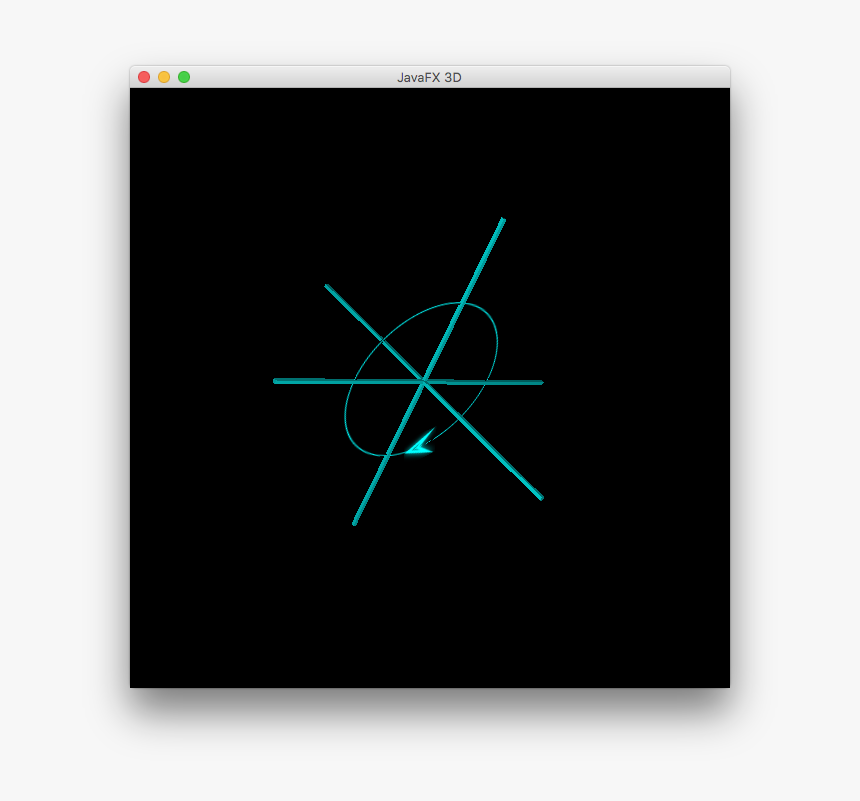Click the leftmost edge of the elliptical orbit
The width and height of the screenshot is (860, 801).
point(346,420)
